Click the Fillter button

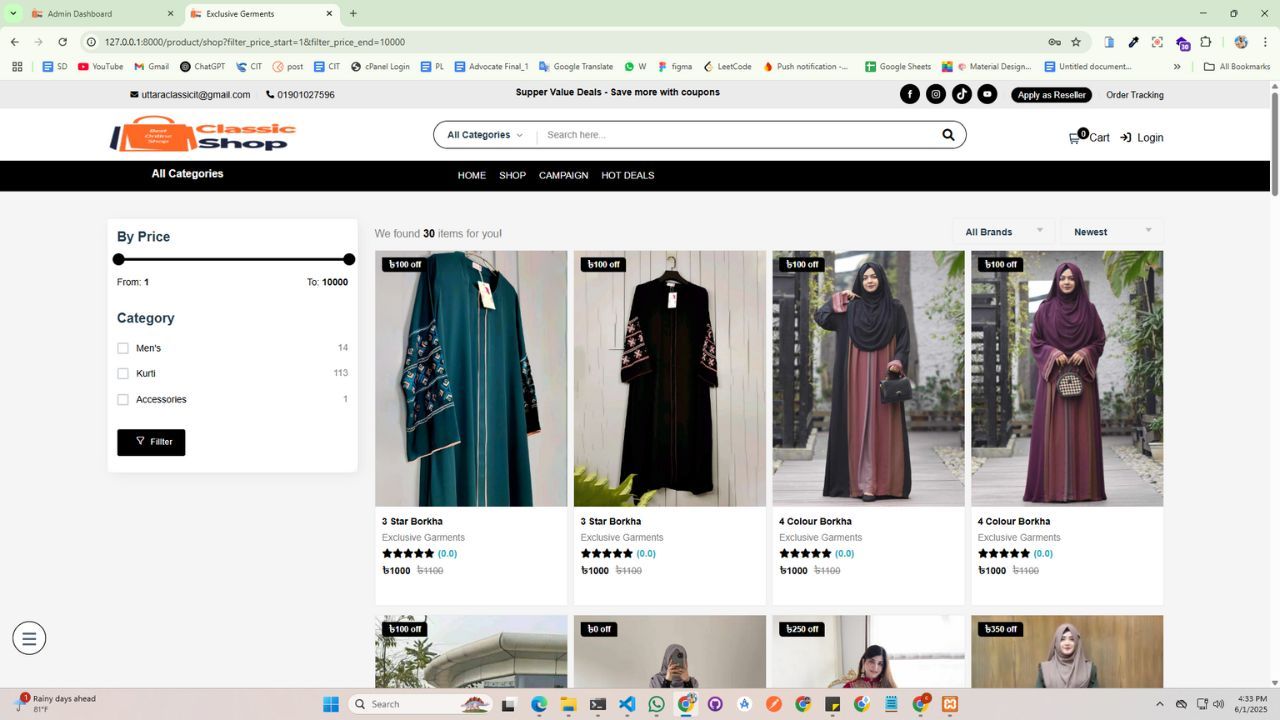(x=151, y=442)
